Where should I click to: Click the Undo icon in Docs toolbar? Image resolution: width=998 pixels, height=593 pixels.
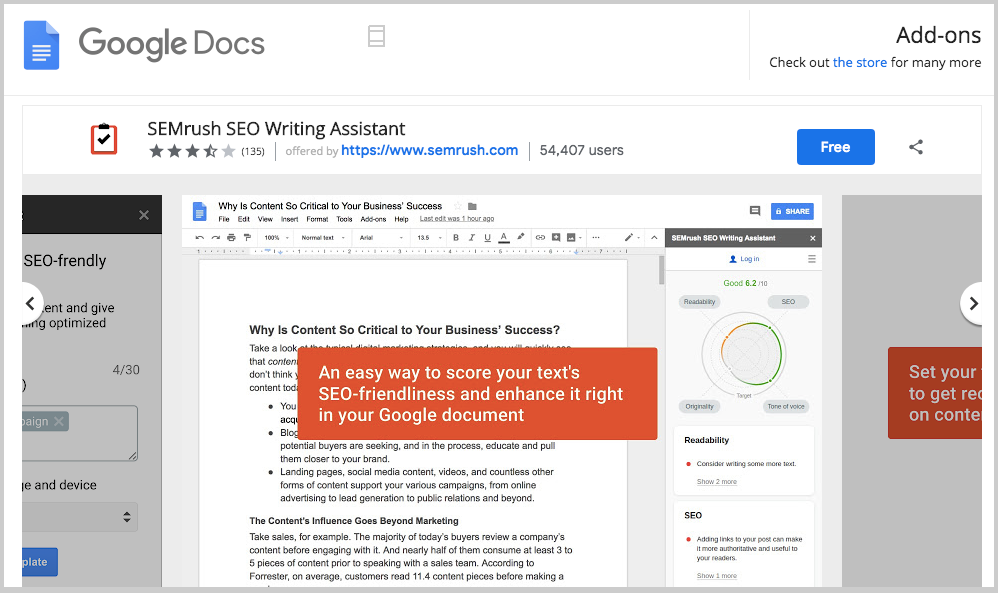[200, 237]
